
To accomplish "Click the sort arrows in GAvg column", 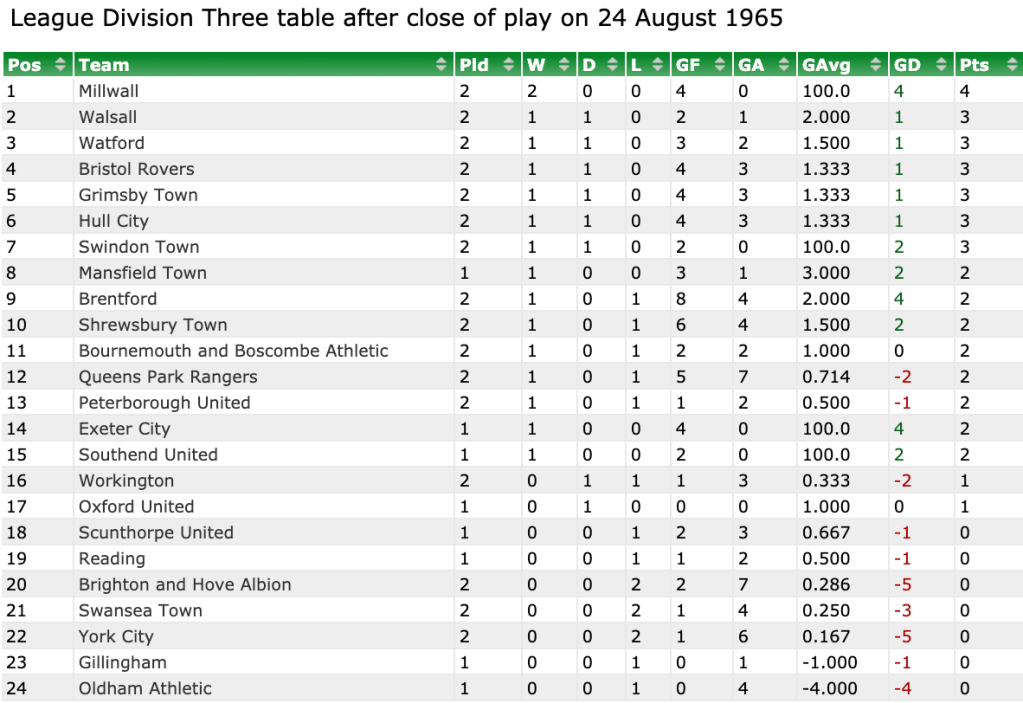I will point(876,65).
